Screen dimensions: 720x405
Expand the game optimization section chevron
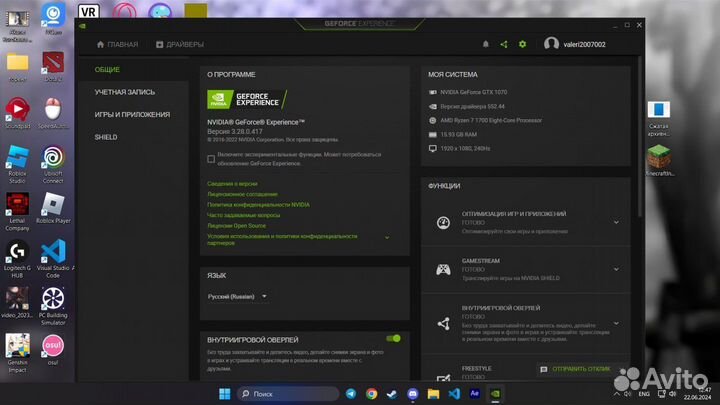point(615,222)
